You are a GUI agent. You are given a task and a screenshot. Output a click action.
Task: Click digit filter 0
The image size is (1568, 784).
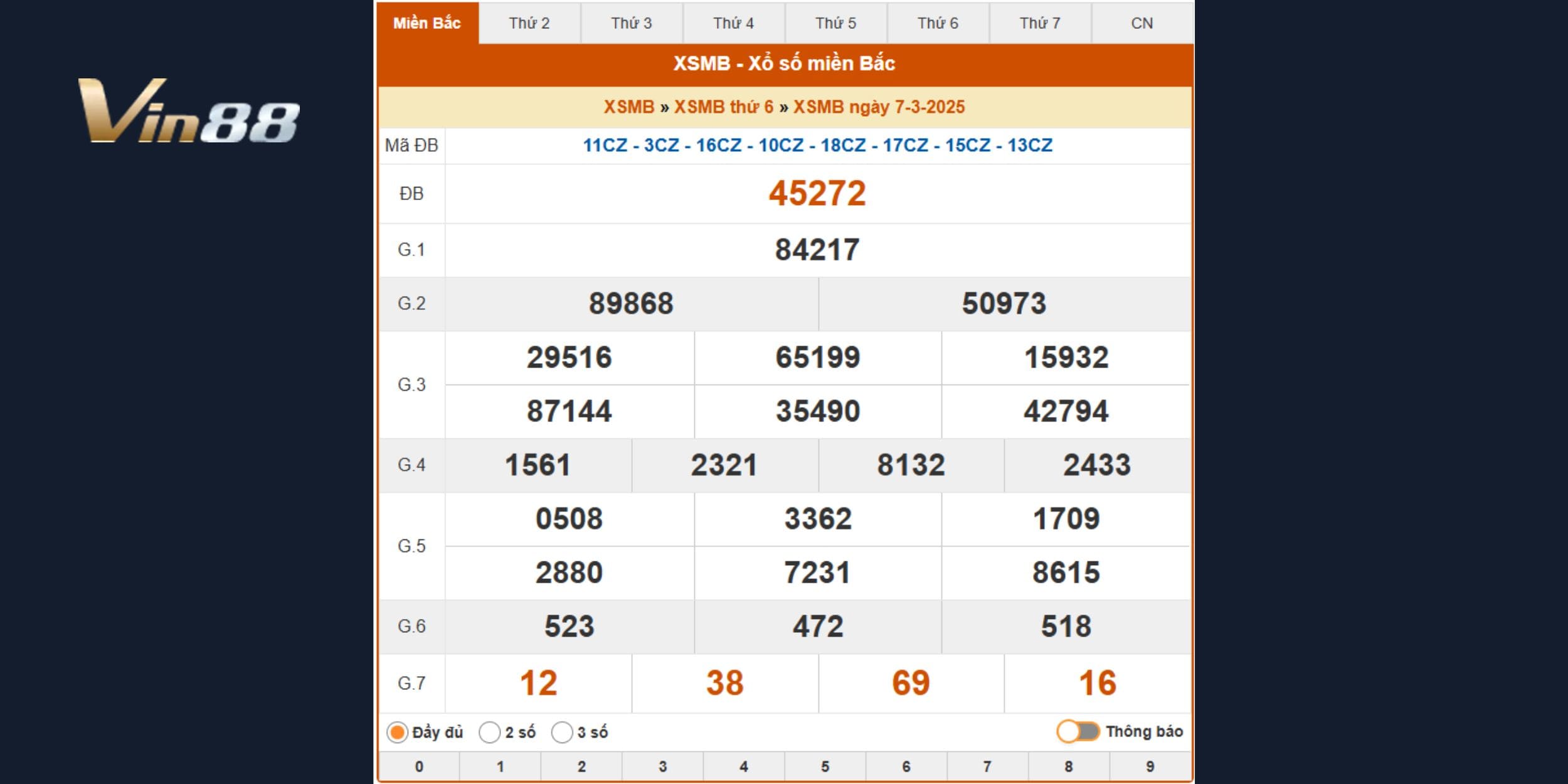pyautogui.click(x=419, y=766)
